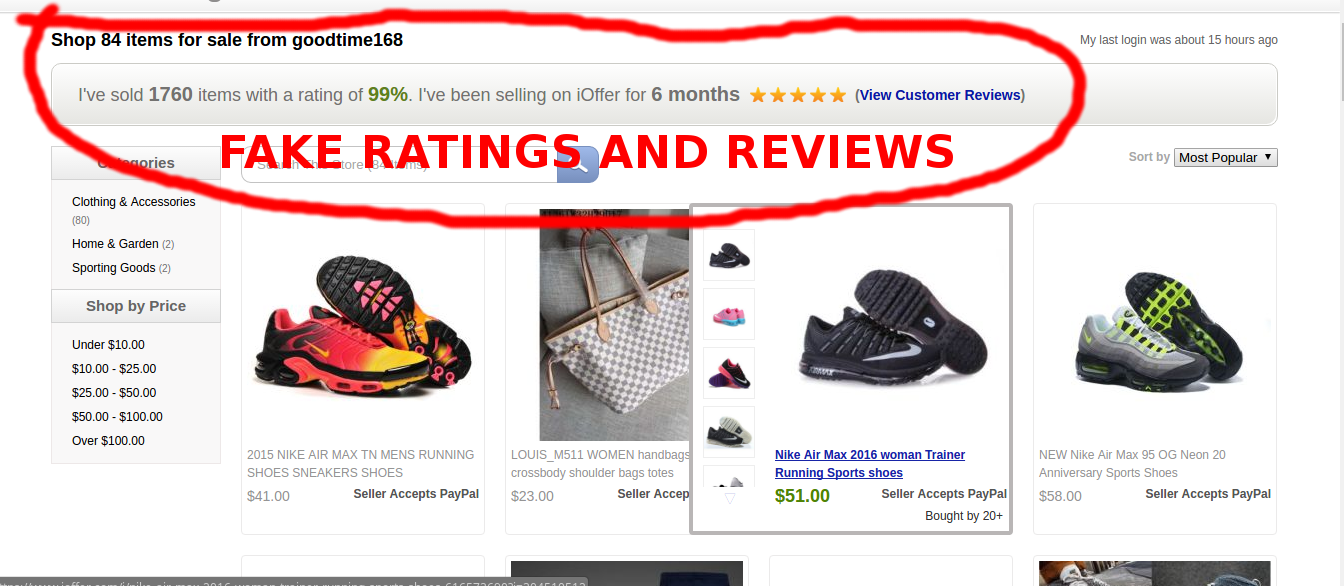
Task: Open the Nike Air Max 95 Neon image
Action: 1155,325
